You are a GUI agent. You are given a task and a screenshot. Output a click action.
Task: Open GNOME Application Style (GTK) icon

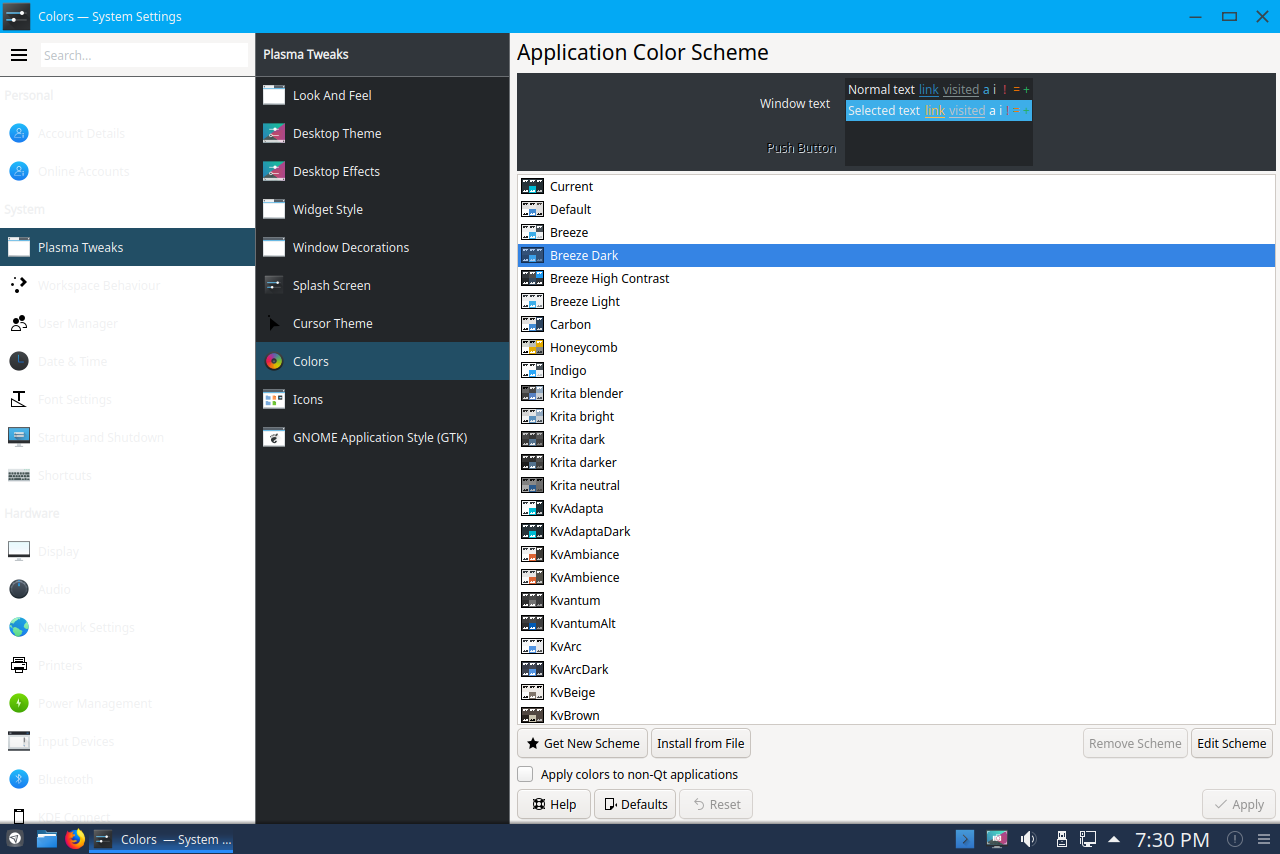coord(274,437)
